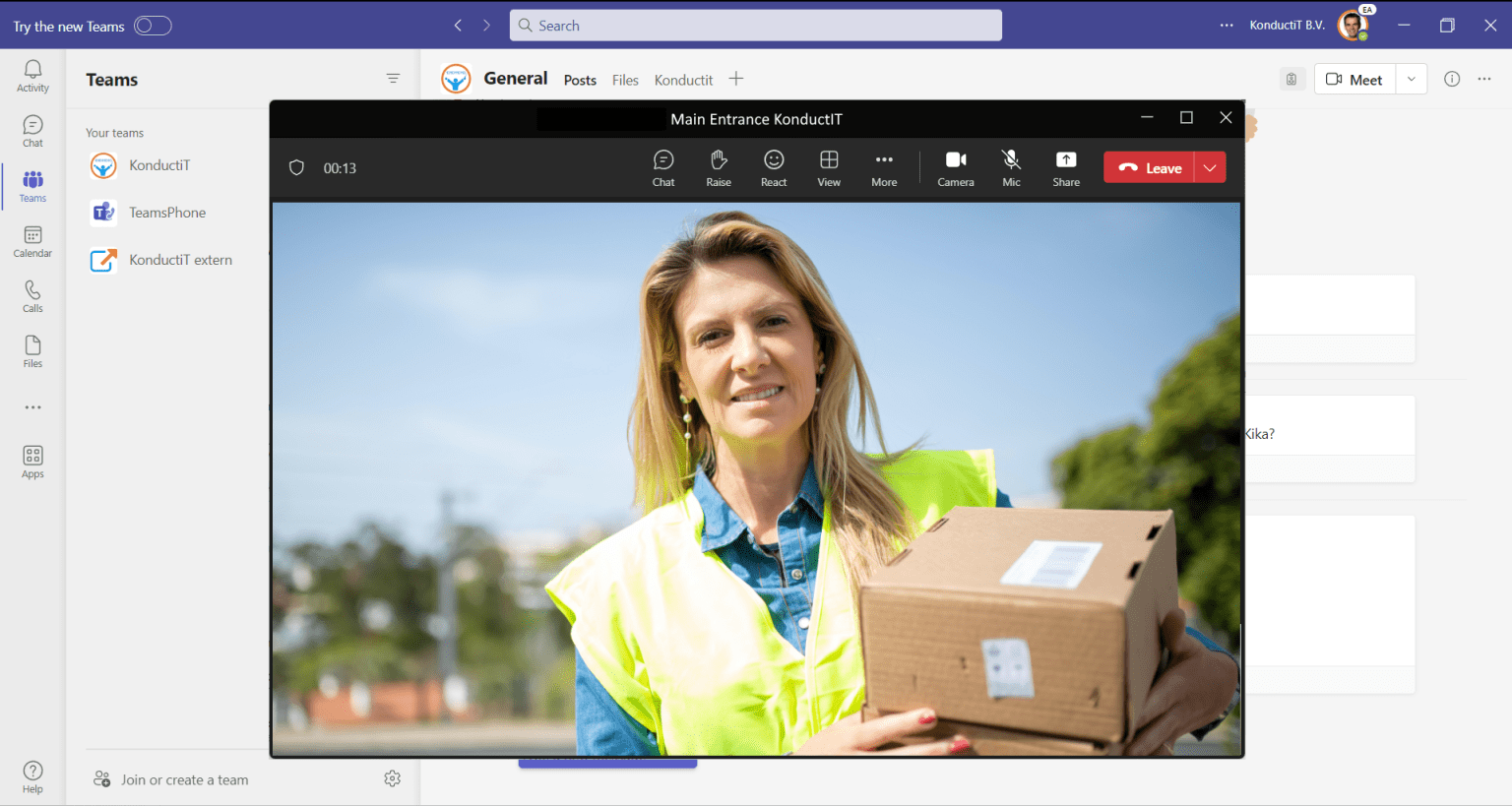The height and width of the screenshot is (806, 1512).
Task: Expand the Leave button dropdown arrow
Action: point(1210,168)
